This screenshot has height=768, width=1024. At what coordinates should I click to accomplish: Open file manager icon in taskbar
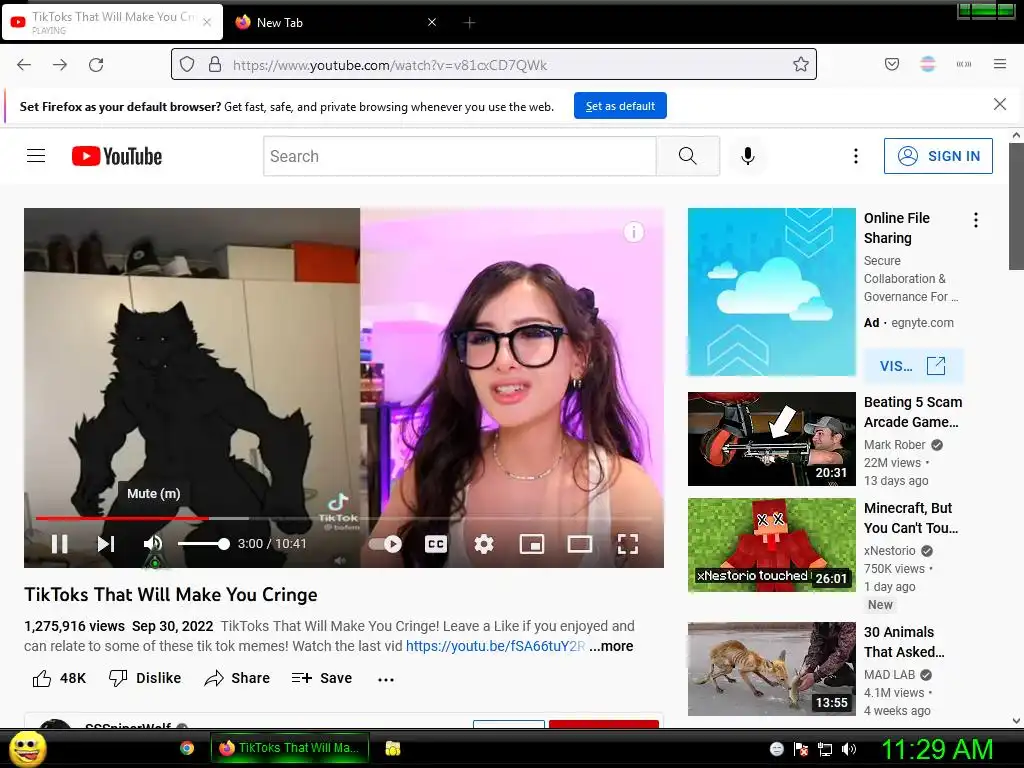[392, 748]
